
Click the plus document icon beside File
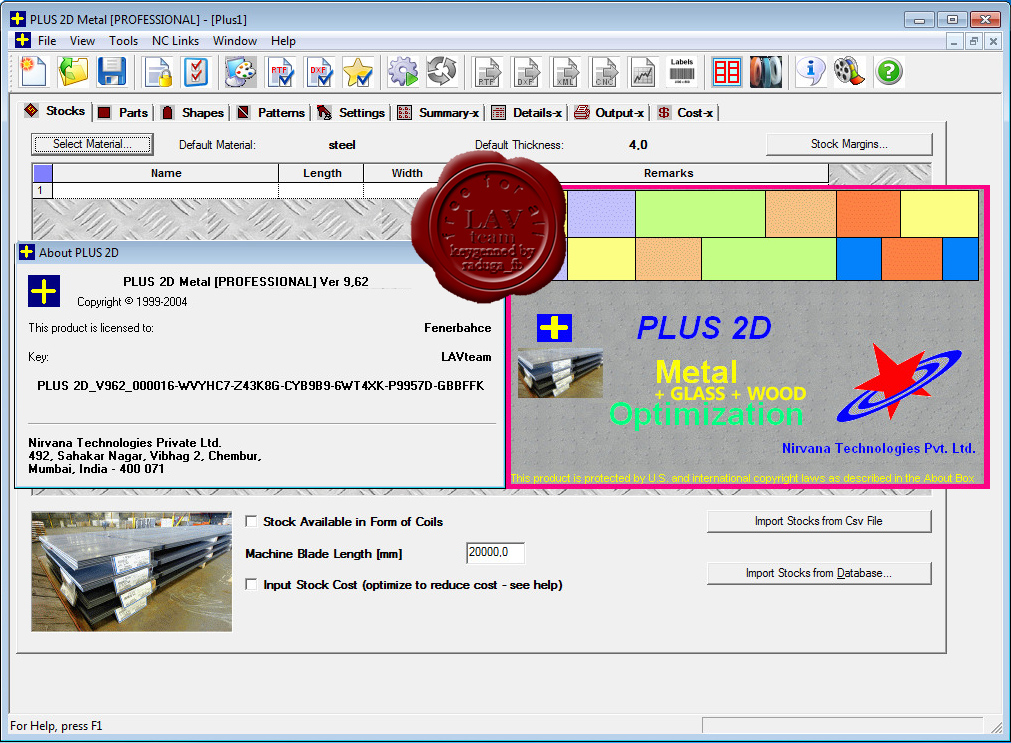(23, 40)
